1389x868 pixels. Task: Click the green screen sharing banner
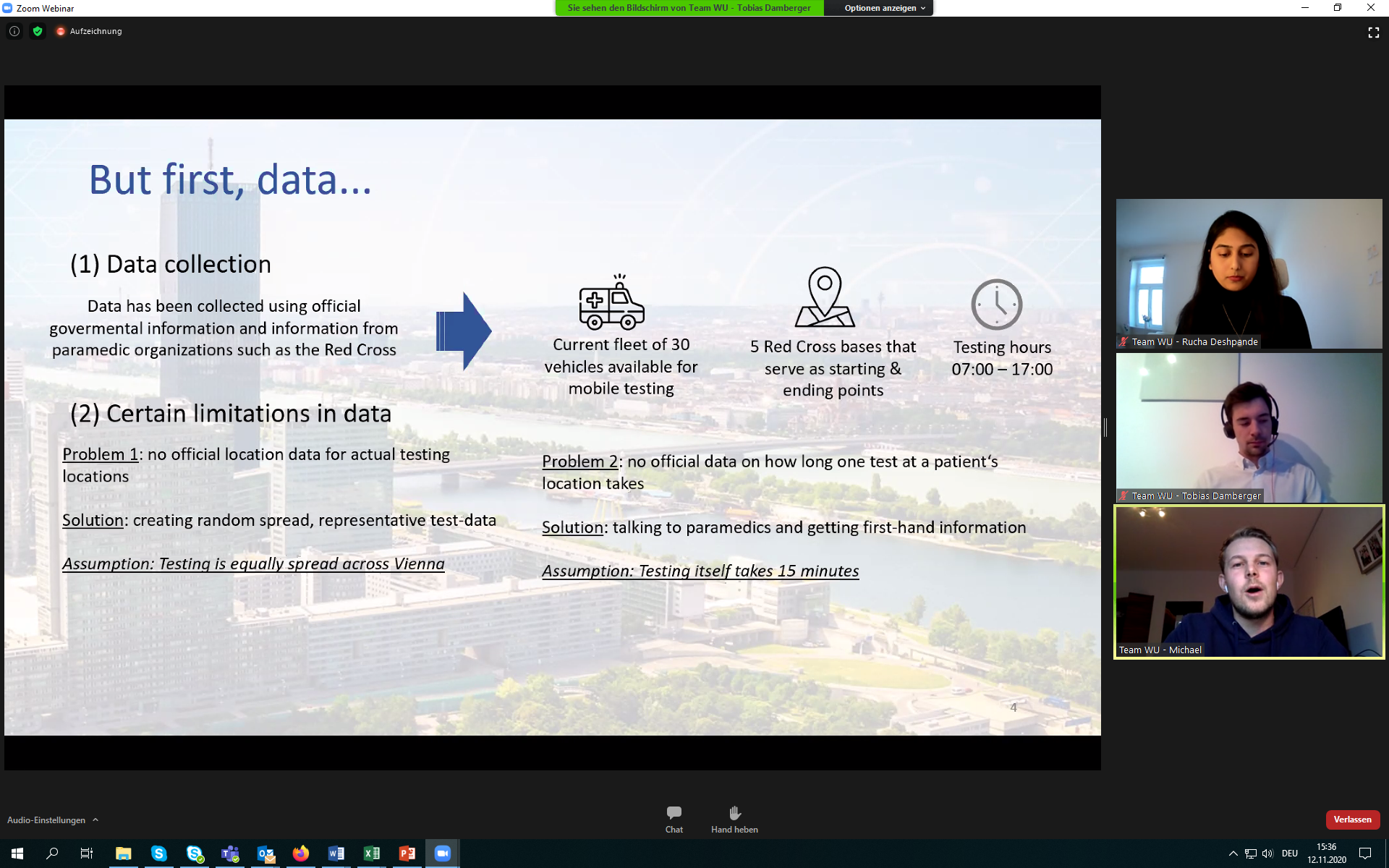tap(689, 8)
